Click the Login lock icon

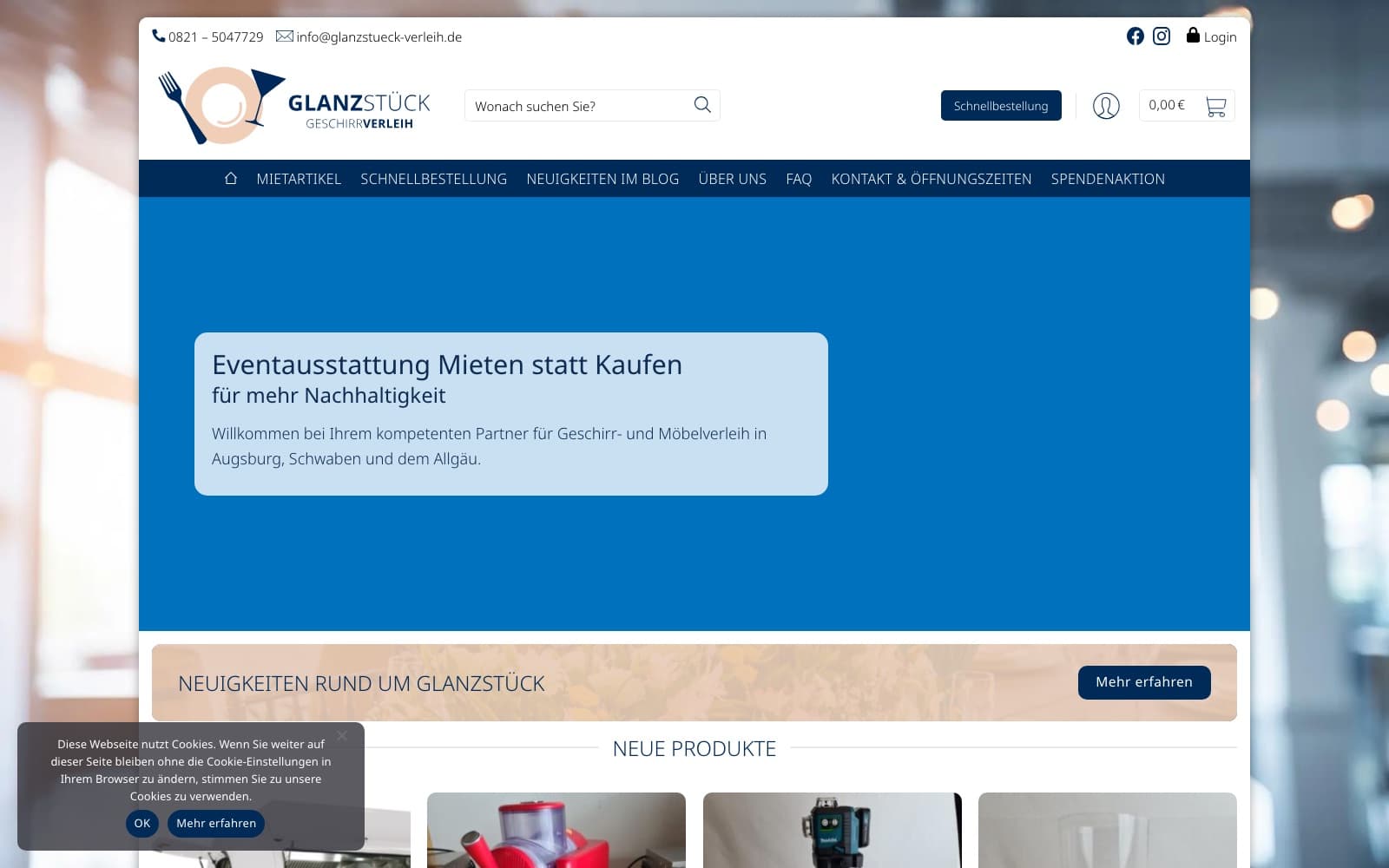pos(1193,36)
